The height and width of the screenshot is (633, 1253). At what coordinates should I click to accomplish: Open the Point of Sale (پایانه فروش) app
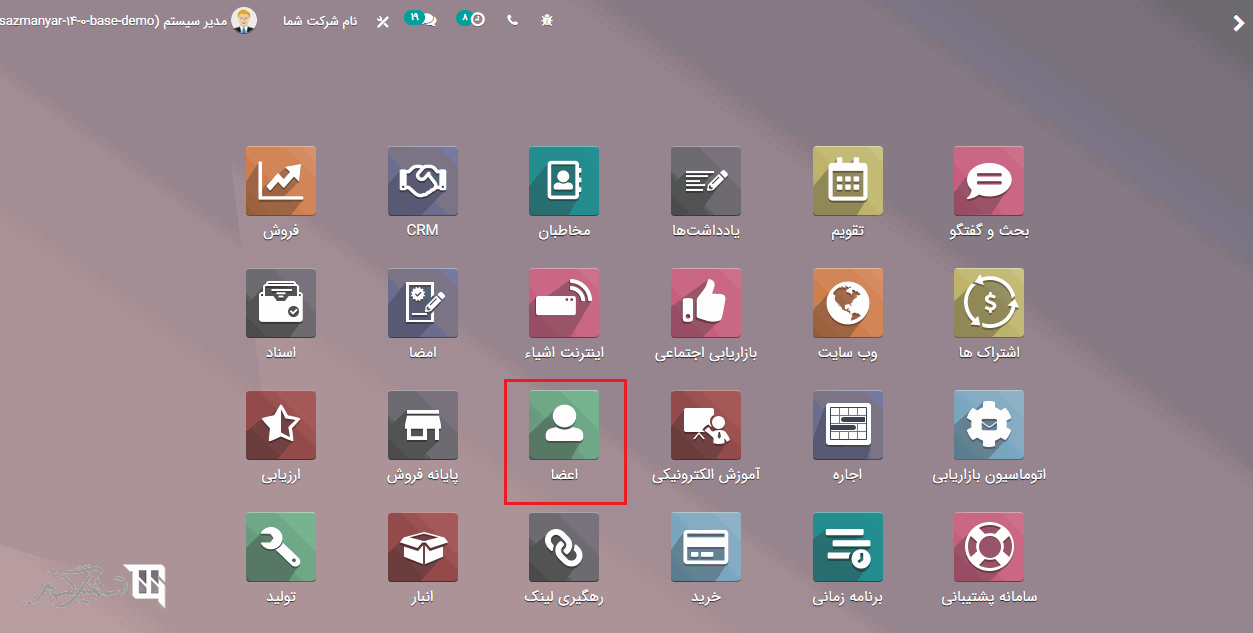click(x=423, y=426)
